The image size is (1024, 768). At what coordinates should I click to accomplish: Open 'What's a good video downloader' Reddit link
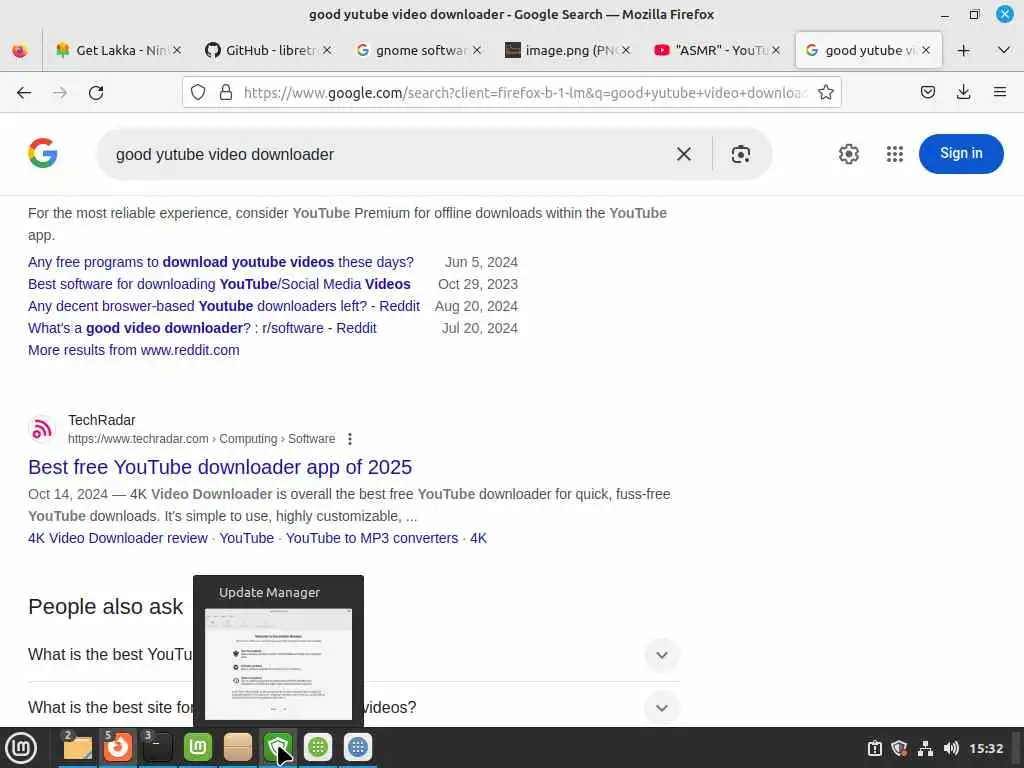(202, 328)
